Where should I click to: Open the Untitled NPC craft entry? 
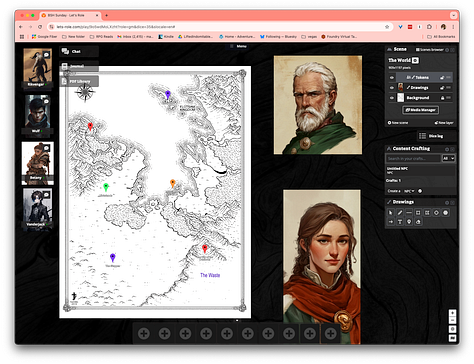point(420,170)
